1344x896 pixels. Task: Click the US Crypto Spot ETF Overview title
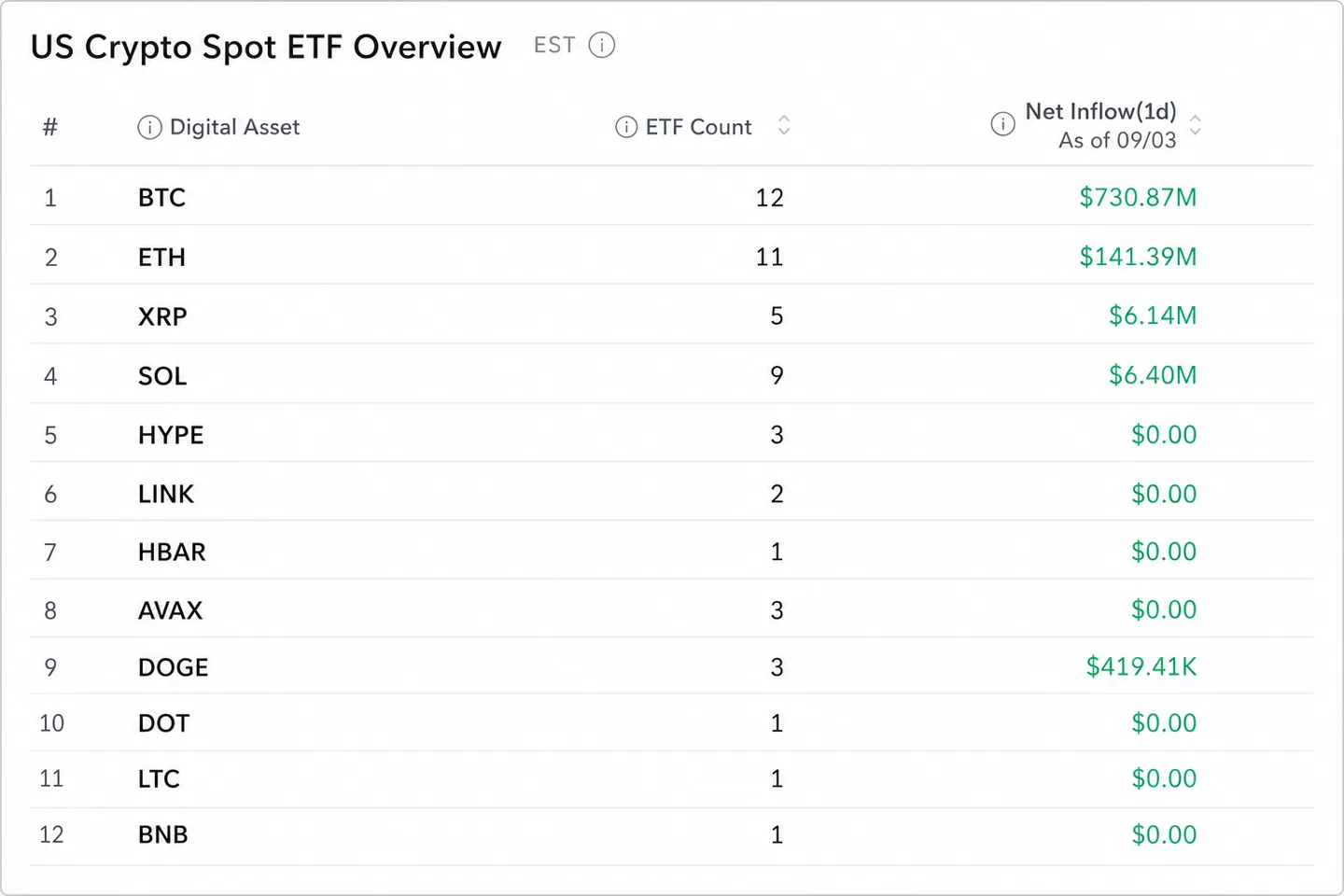pos(266,47)
